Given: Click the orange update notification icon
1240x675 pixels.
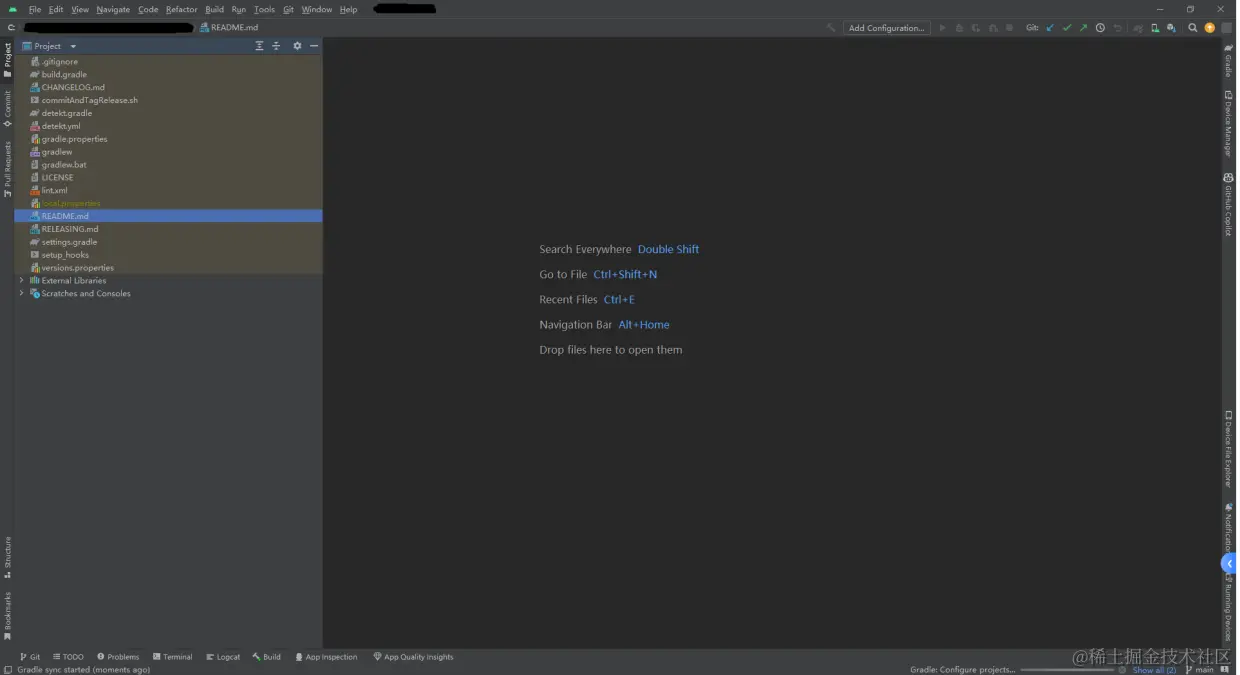Looking at the screenshot, I should coord(1210,28).
